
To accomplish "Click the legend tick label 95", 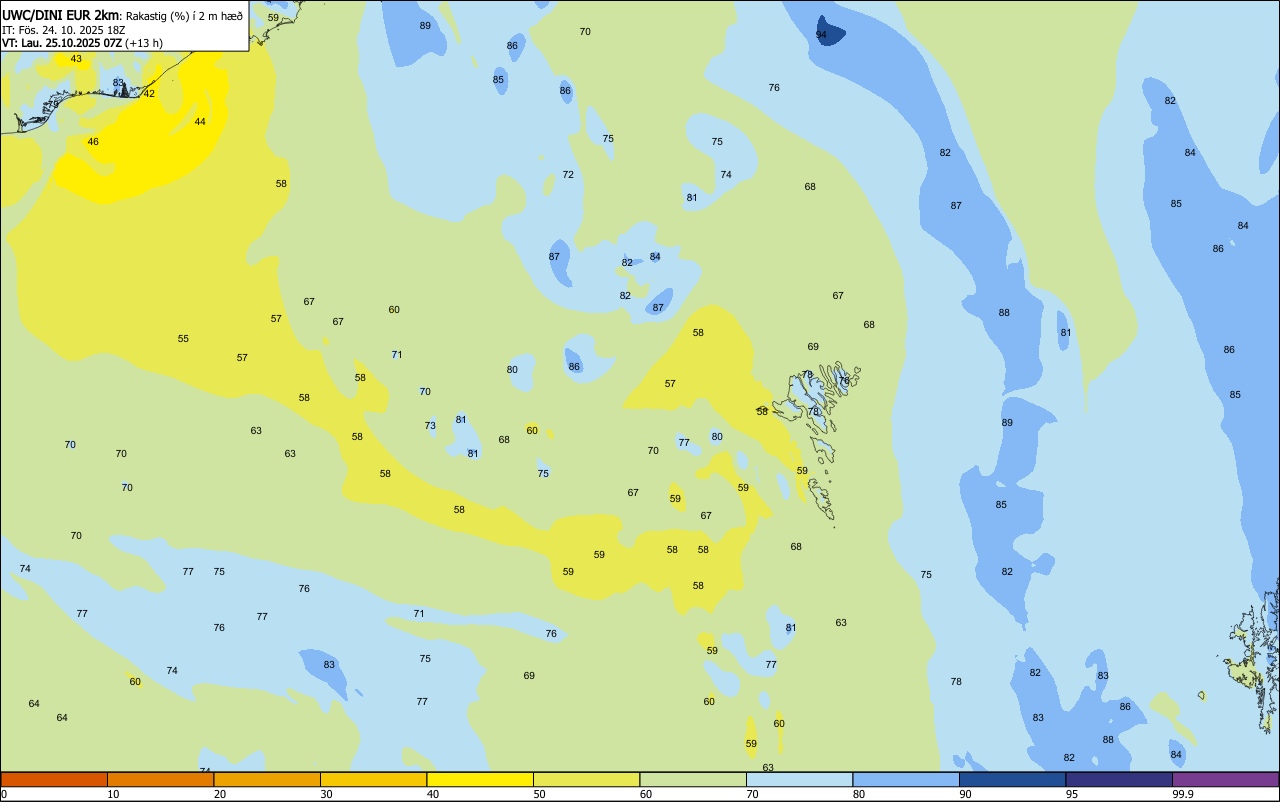I will pos(1071,794).
